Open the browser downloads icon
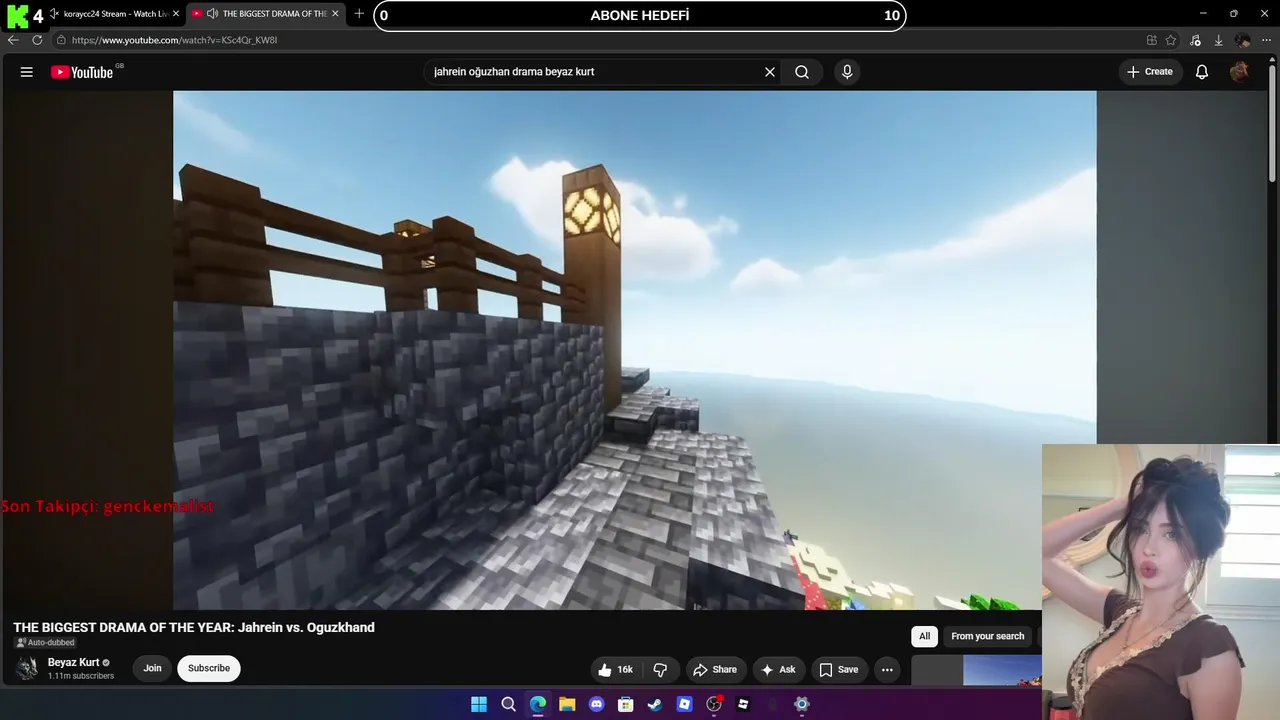The image size is (1280, 720). point(1218,40)
